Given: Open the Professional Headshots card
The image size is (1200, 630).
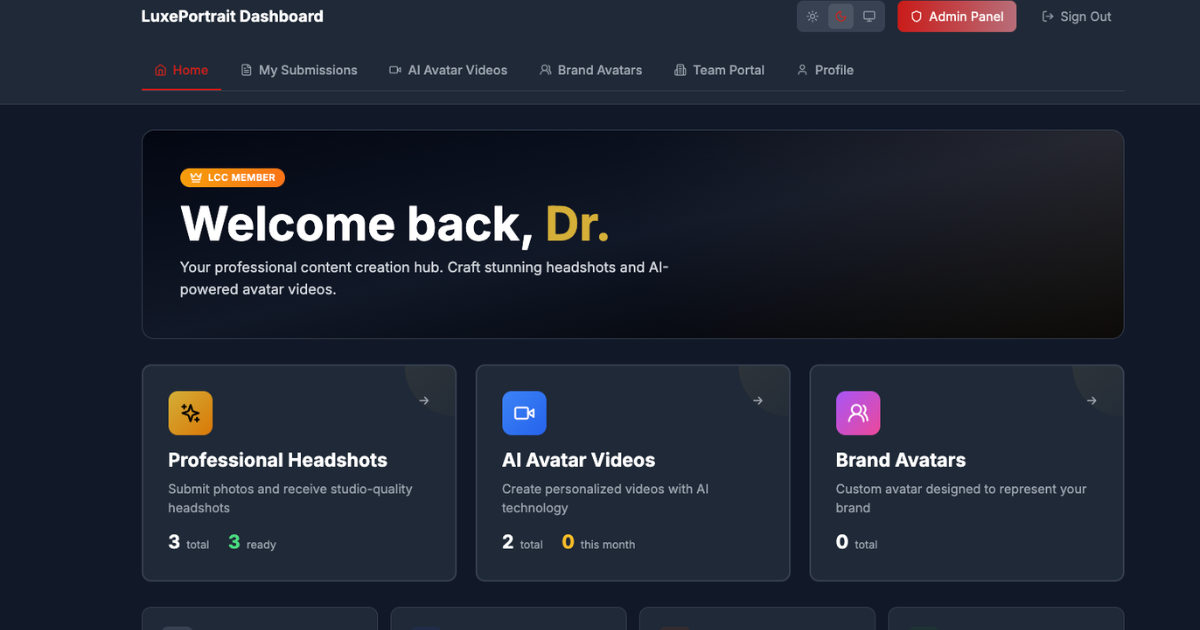Looking at the screenshot, I should [299, 472].
